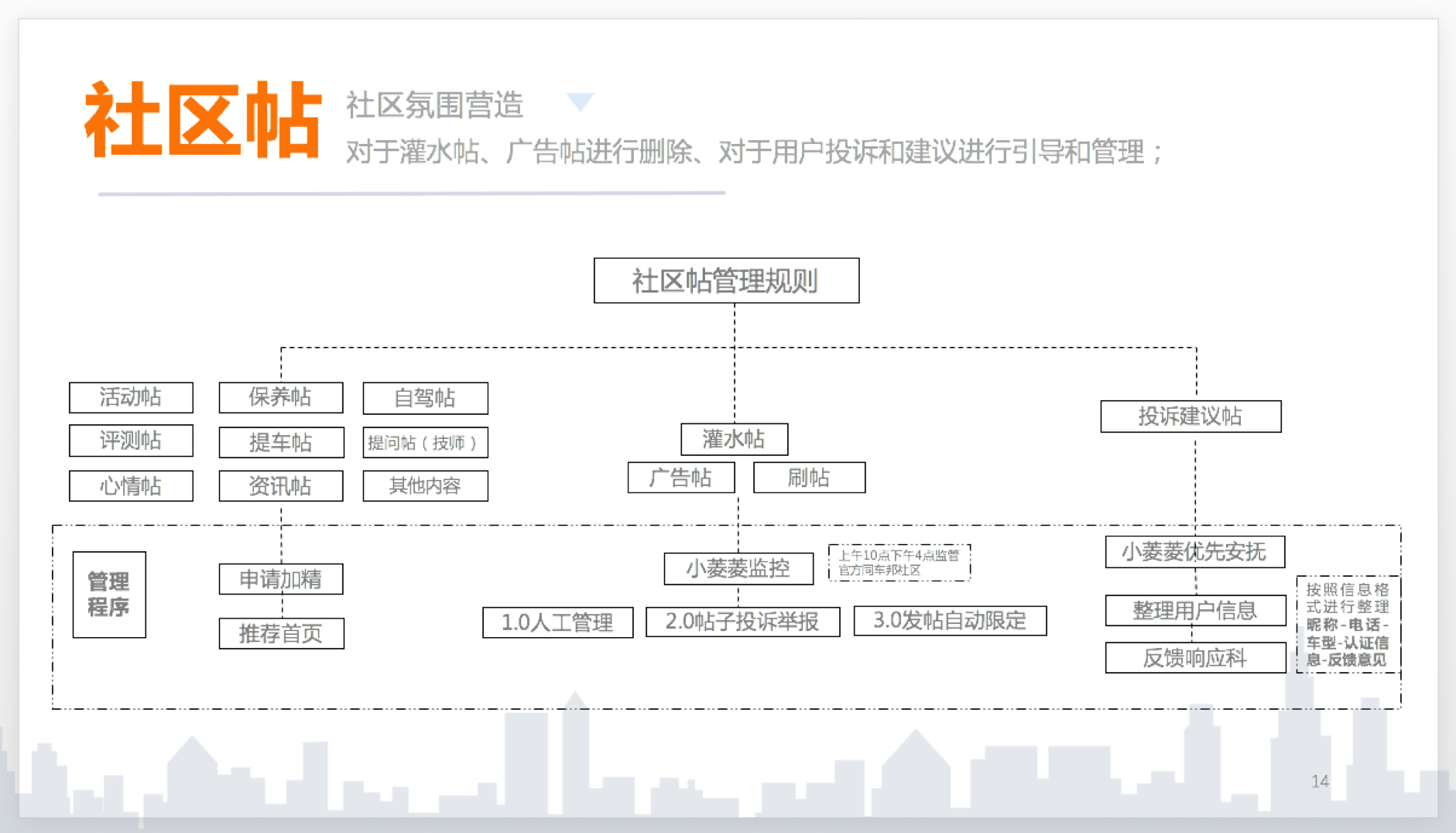Select the 心情帖 box

coord(131,486)
